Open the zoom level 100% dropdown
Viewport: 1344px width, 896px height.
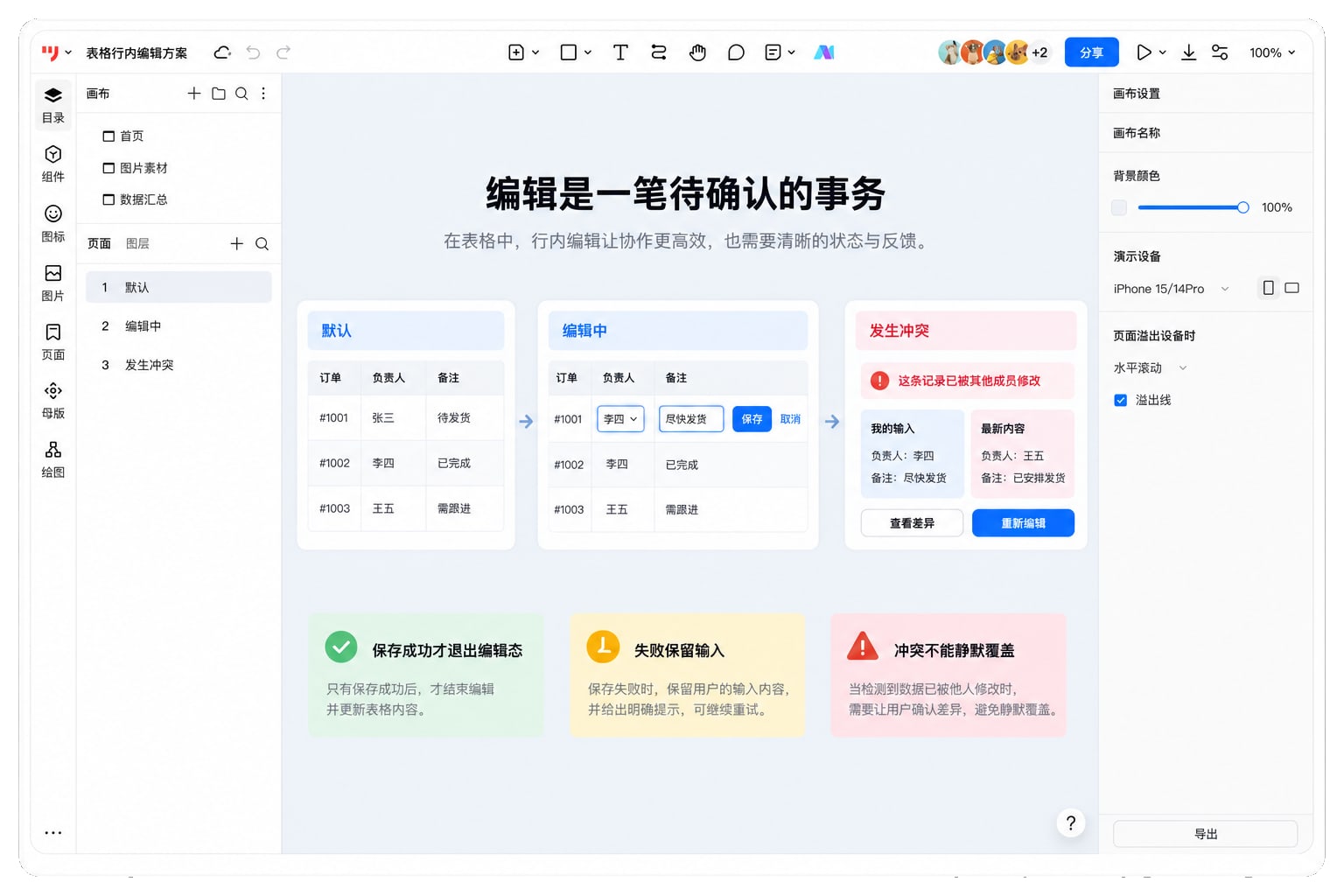[x=1272, y=52]
